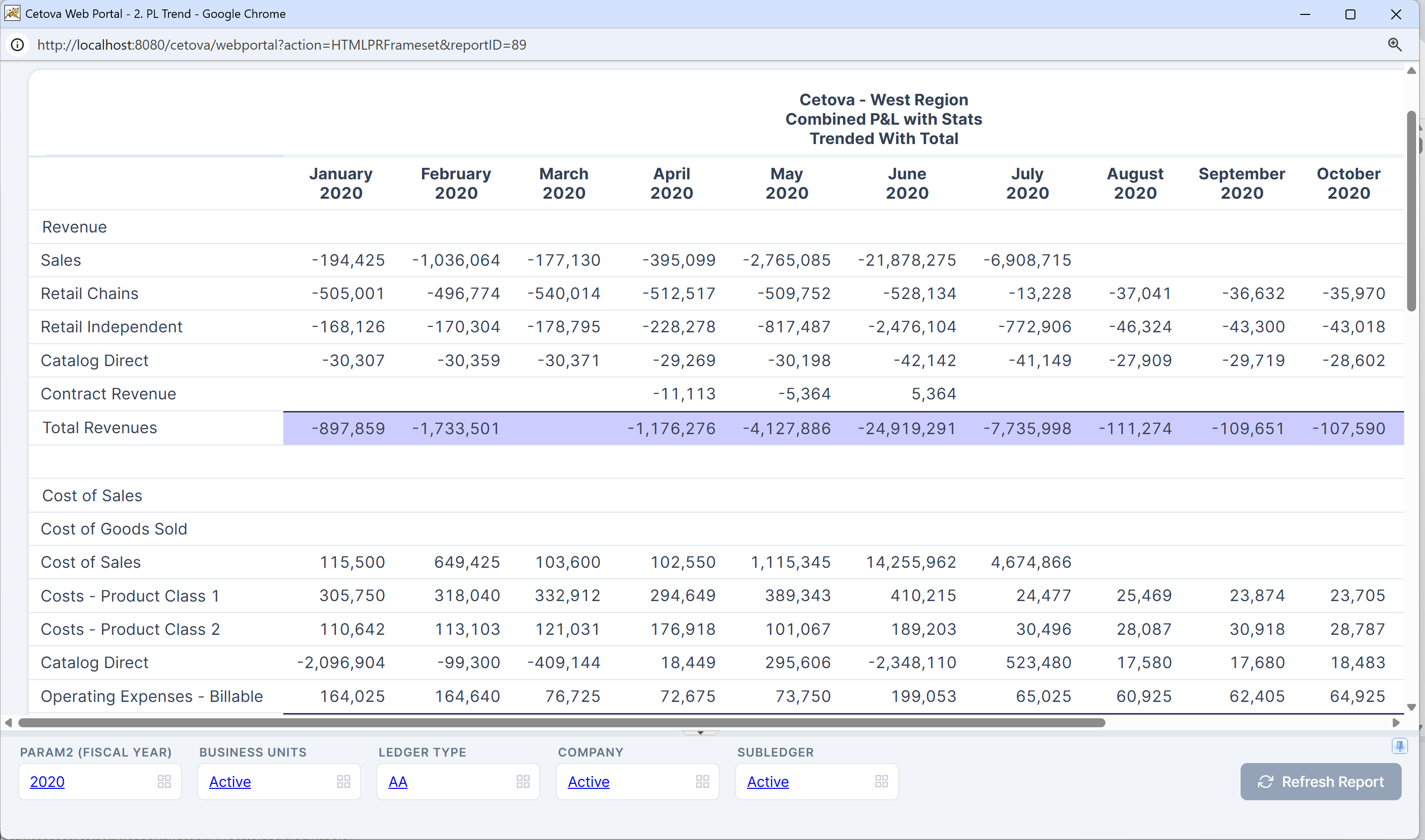The image size is (1425, 840).
Task: Open the Ledger Type value picker grid icon
Action: pyautogui.click(x=523, y=781)
